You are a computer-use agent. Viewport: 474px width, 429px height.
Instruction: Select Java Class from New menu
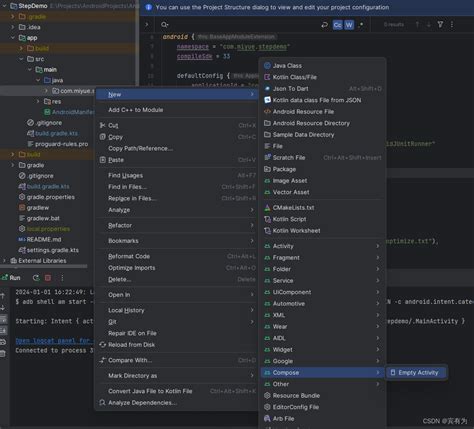[323, 66]
